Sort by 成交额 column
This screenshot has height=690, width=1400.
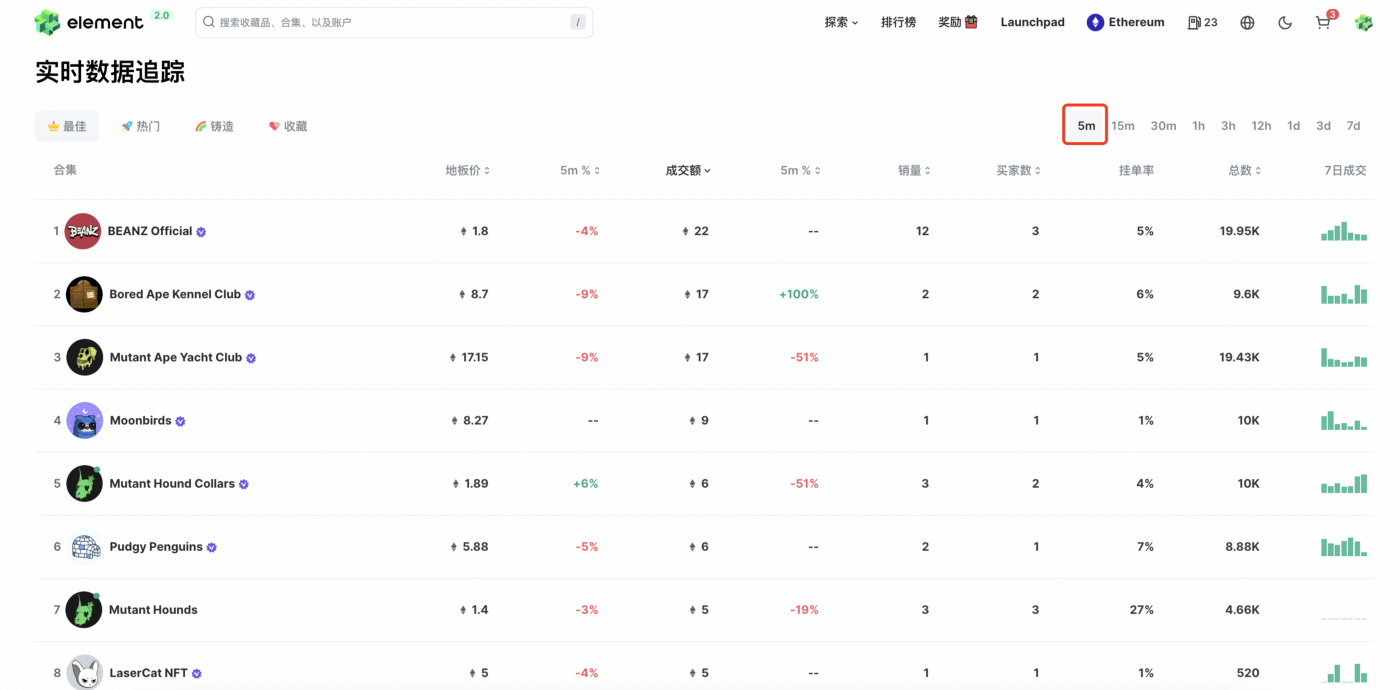point(688,171)
